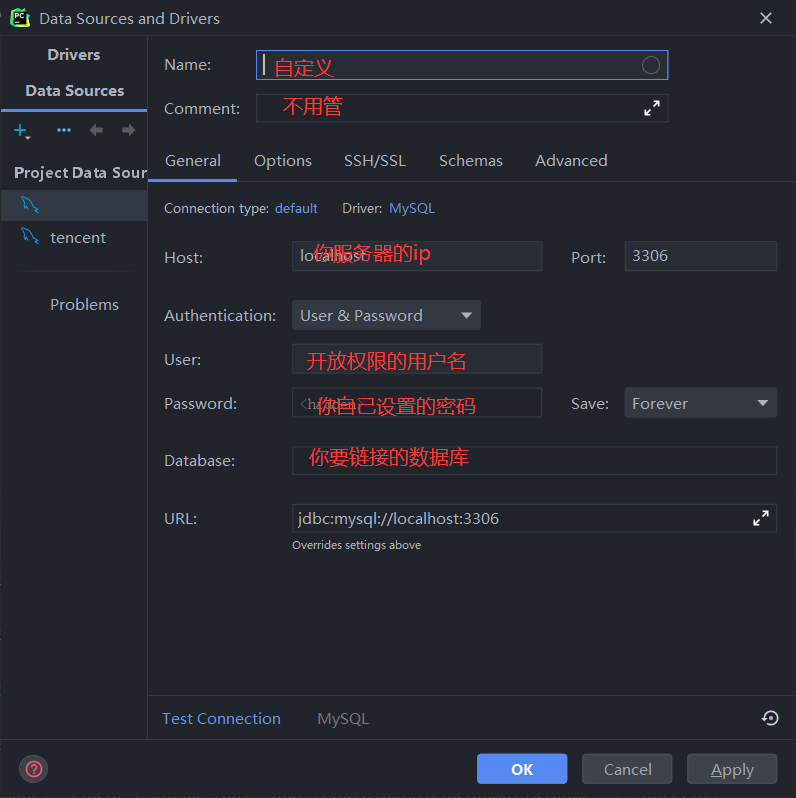This screenshot has height=798, width=796.
Task: Click the default connection type link
Action: 296,208
